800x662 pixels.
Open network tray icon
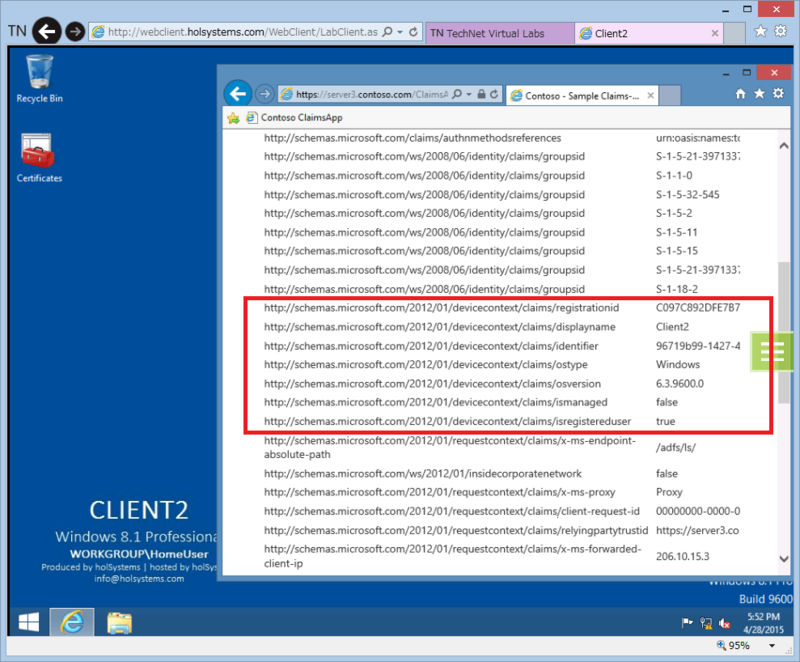706,623
